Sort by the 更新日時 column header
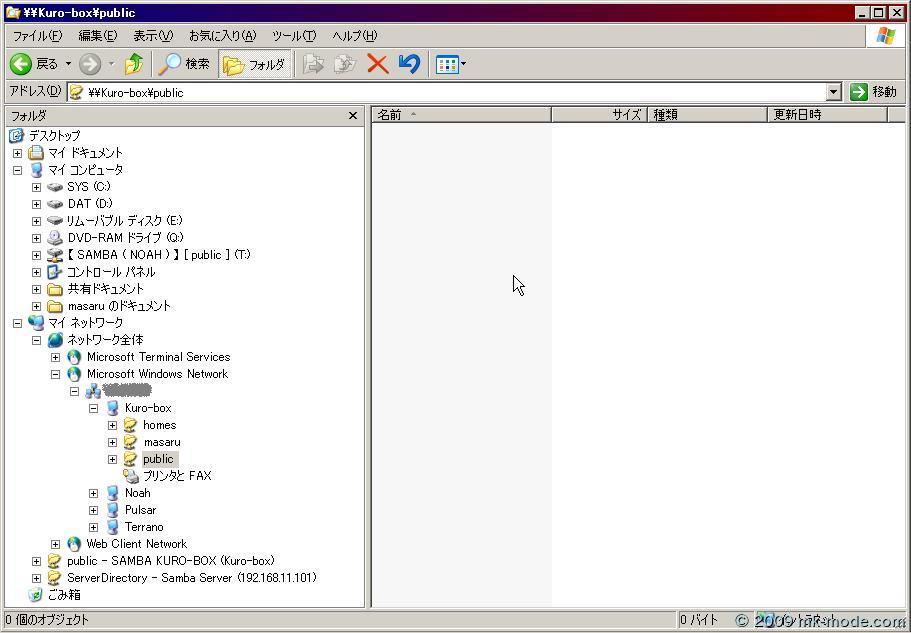The image size is (911, 633). pos(826,115)
